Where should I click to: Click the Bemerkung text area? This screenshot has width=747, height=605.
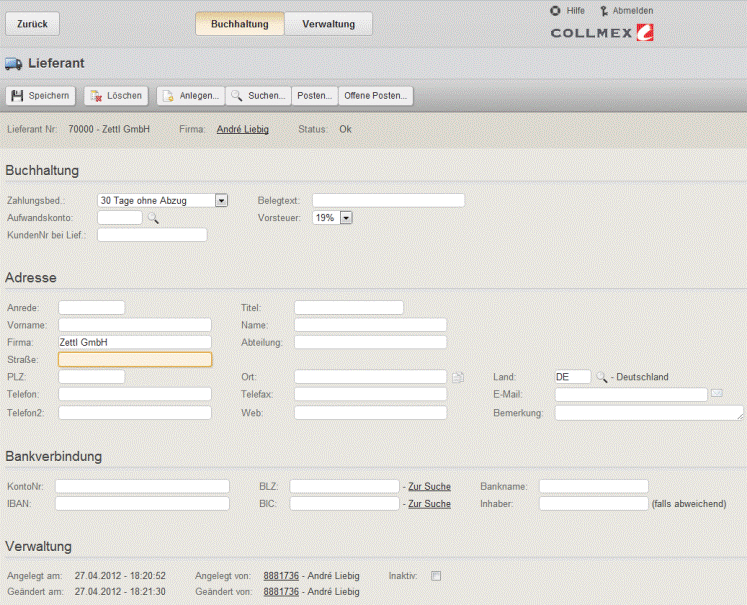coord(649,413)
